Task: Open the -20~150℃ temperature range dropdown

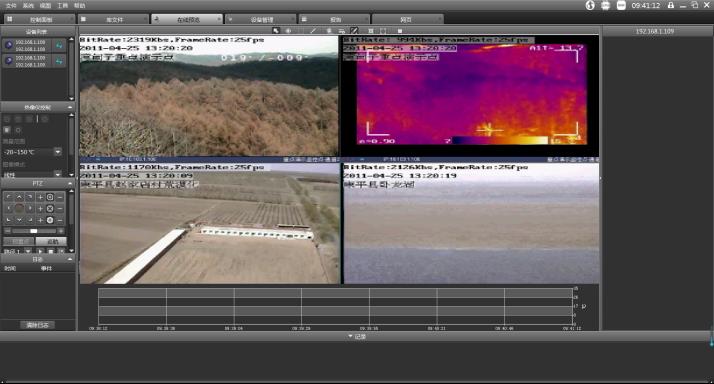Action: (x=58, y=152)
